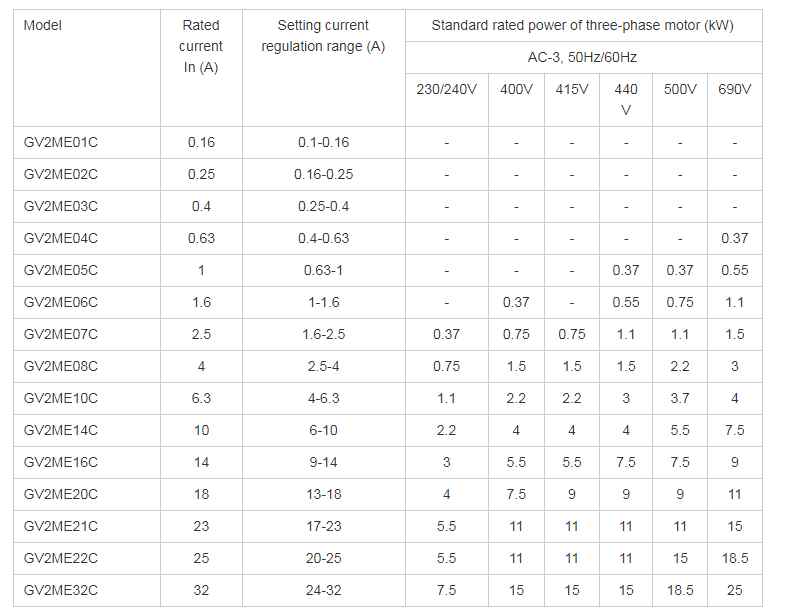
Task: Select the GV2ME21C model cell
Action: pyautogui.click(x=61, y=526)
